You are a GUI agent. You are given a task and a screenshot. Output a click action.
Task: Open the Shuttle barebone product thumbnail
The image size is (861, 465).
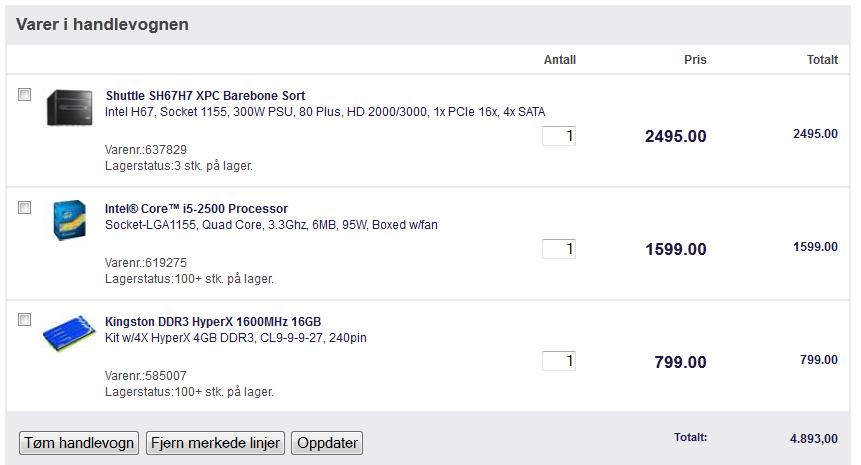(70, 108)
